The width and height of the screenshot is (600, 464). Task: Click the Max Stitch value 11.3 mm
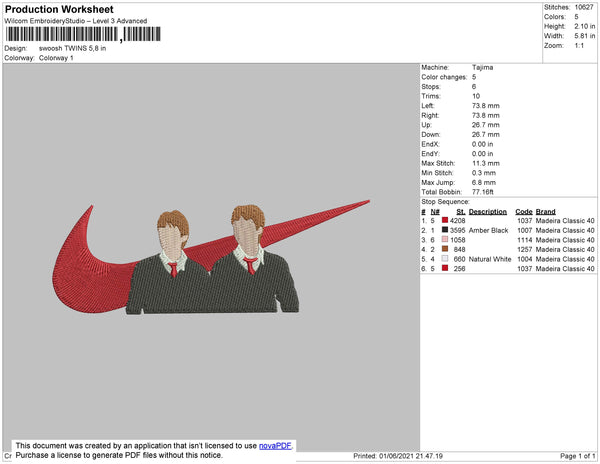click(x=486, y=163)
